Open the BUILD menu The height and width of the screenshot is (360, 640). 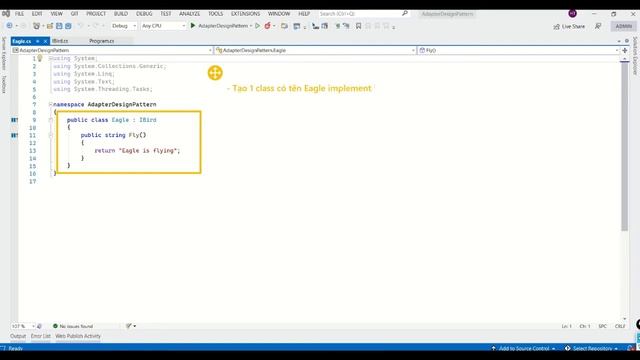click(121, 13)
